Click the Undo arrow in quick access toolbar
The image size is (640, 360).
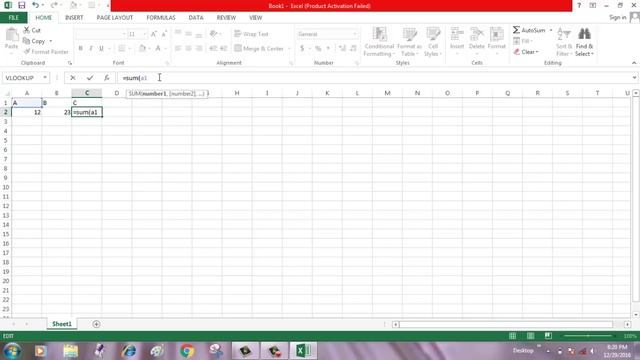pos(35,5)
